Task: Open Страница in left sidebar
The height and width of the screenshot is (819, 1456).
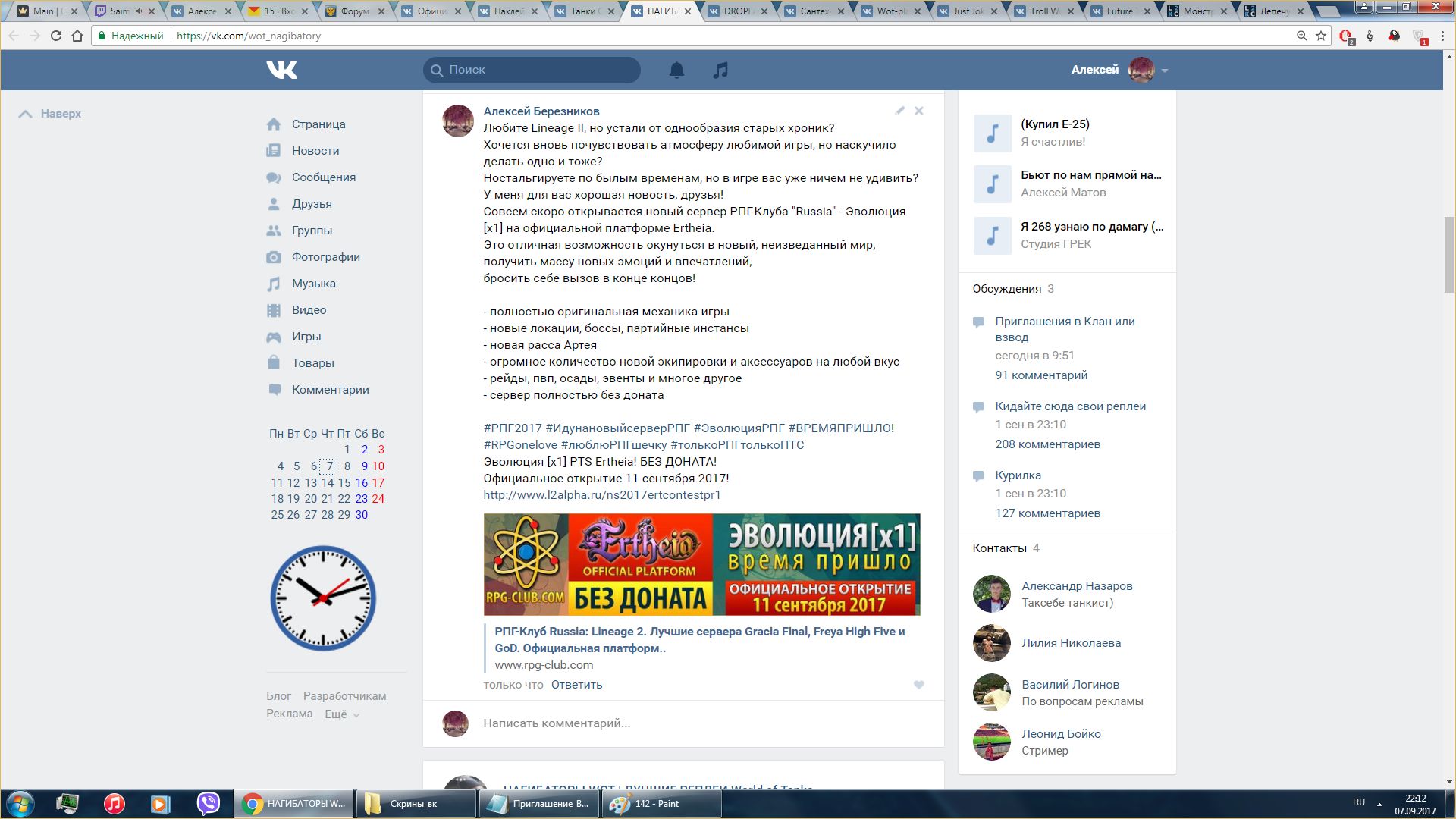Action: click(x=318, y=124)
